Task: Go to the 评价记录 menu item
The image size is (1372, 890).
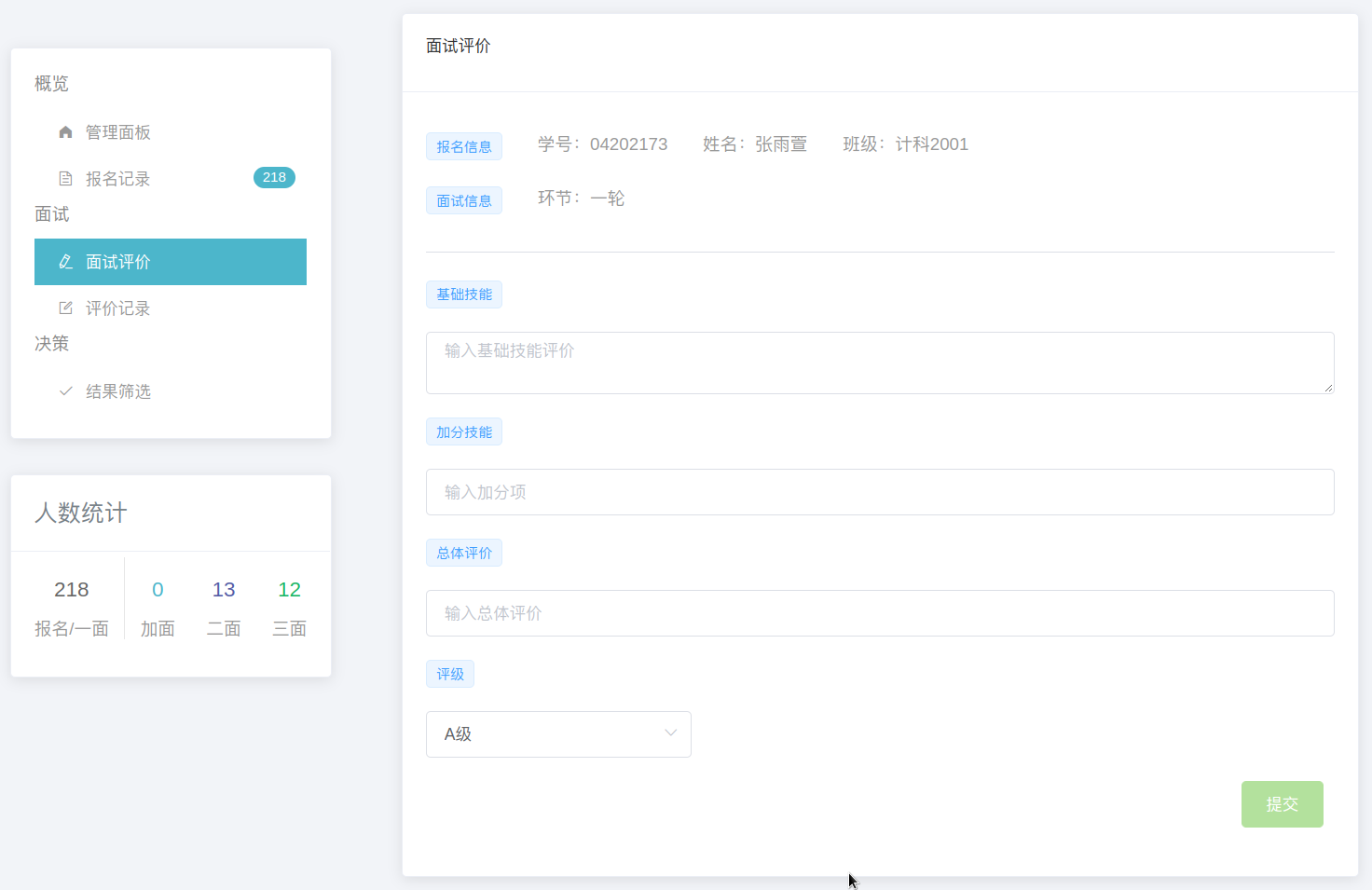Action: pos(171,308)
